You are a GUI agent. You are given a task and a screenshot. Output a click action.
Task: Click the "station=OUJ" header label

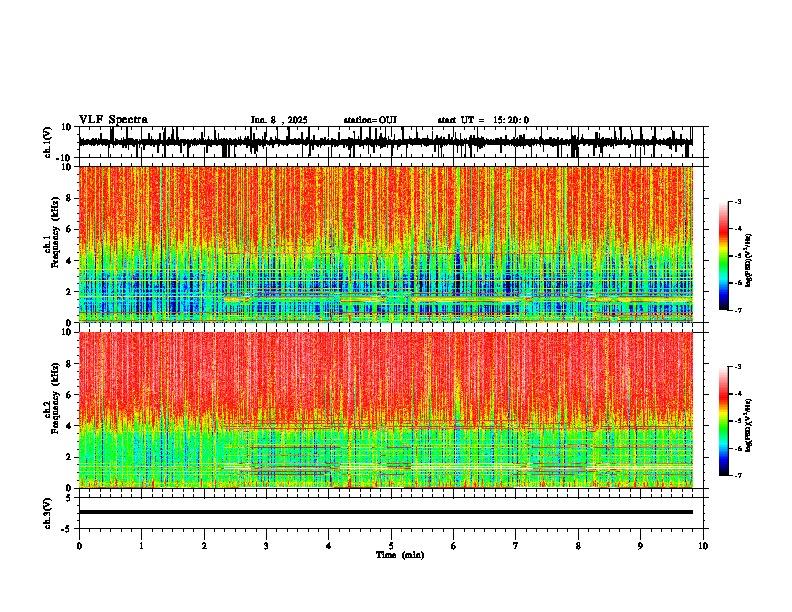click(x=370, y=120)
